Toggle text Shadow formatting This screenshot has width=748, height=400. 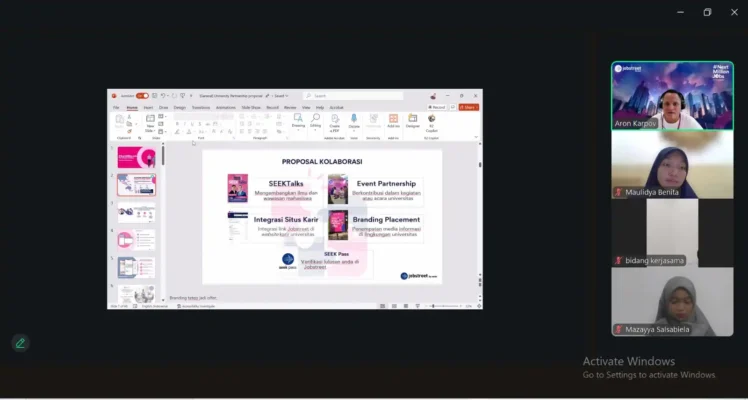199,124
